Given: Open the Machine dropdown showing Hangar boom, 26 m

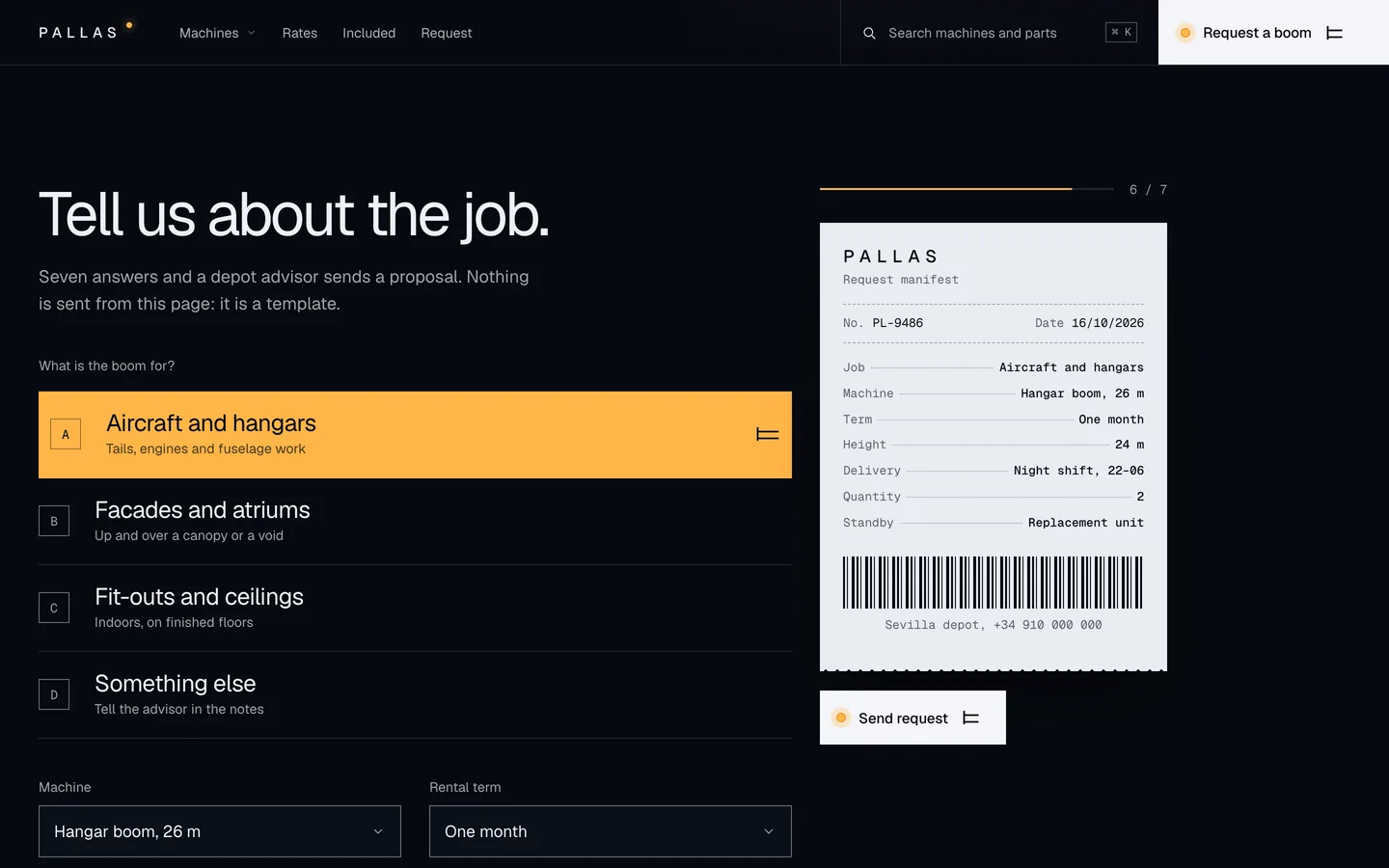Looking at the screenshot, I should pyautogui.click(x=220, y=831).
